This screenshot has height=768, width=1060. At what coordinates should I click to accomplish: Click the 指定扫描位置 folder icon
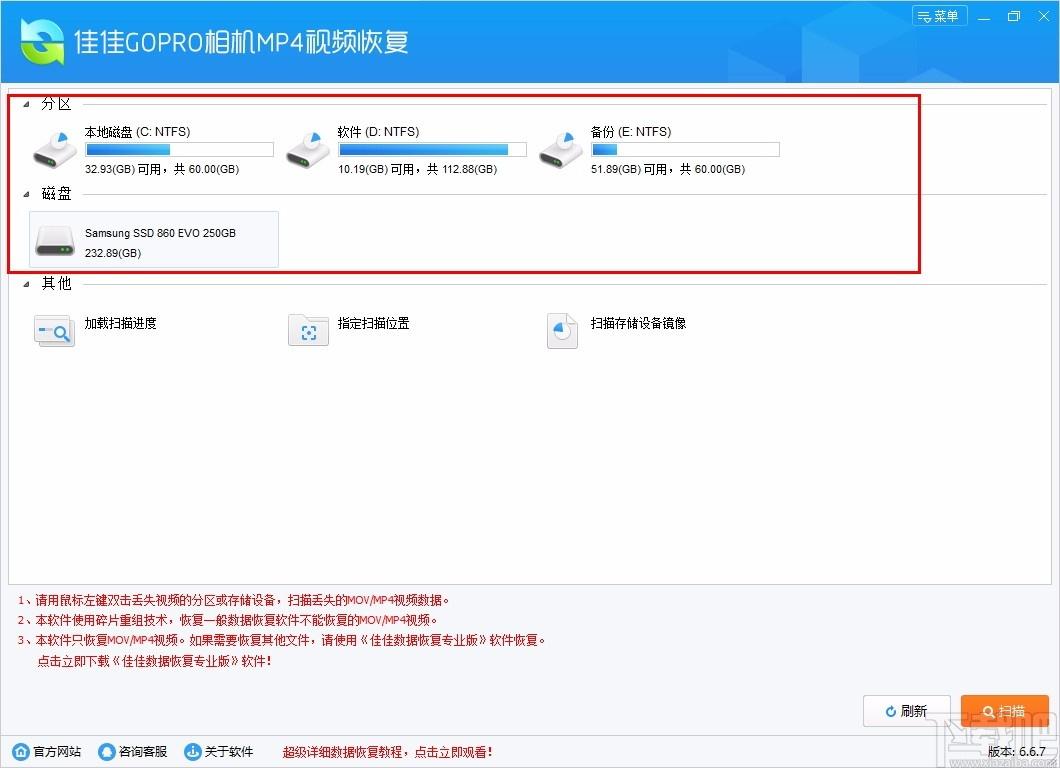pyautogui.click(x=308, y=330)
